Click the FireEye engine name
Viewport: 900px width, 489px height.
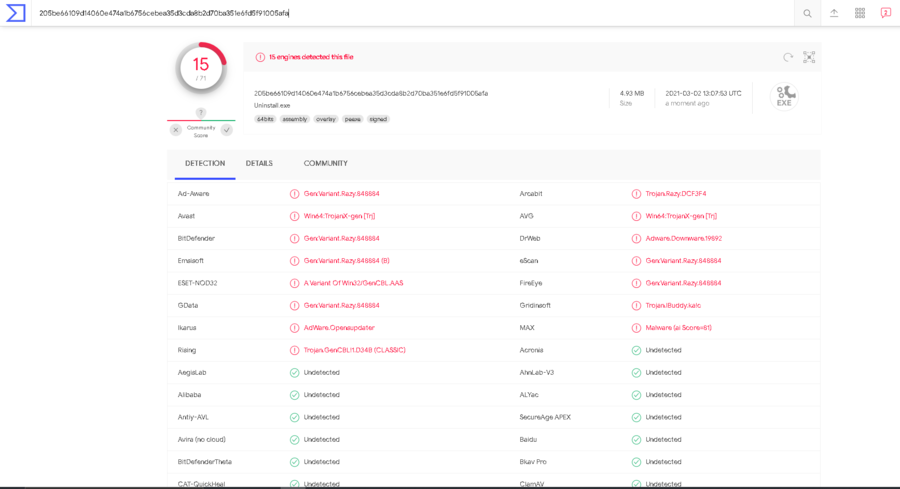(531, 284)
